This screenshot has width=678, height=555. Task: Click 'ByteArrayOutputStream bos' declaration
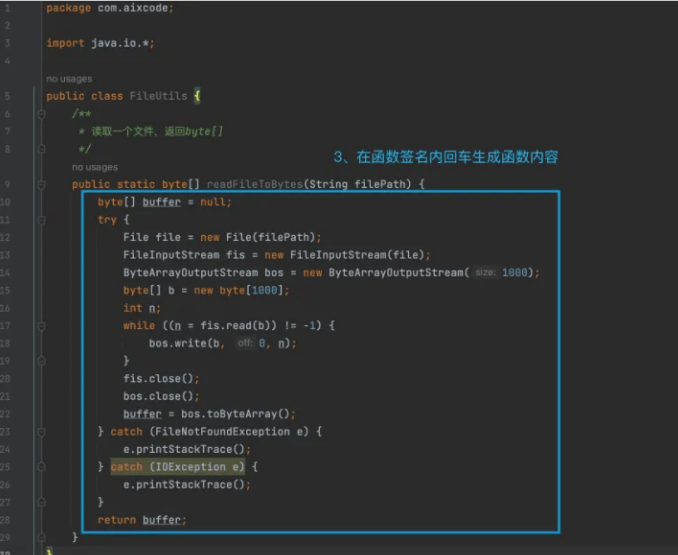pyautogui.click(x=203, y=273)
